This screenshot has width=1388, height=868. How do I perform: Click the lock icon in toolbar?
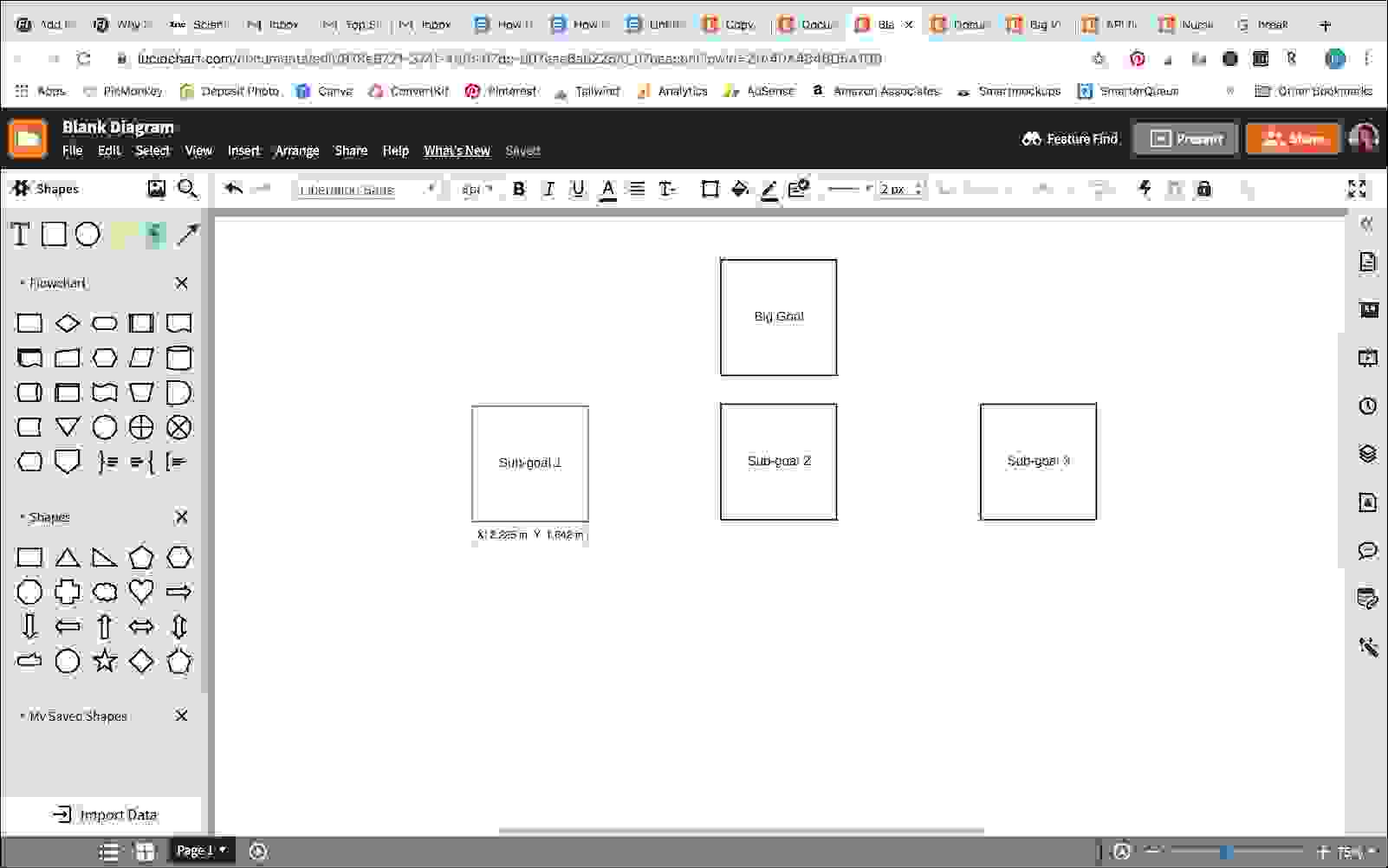pyautogui.click(x=1203, y=189)
